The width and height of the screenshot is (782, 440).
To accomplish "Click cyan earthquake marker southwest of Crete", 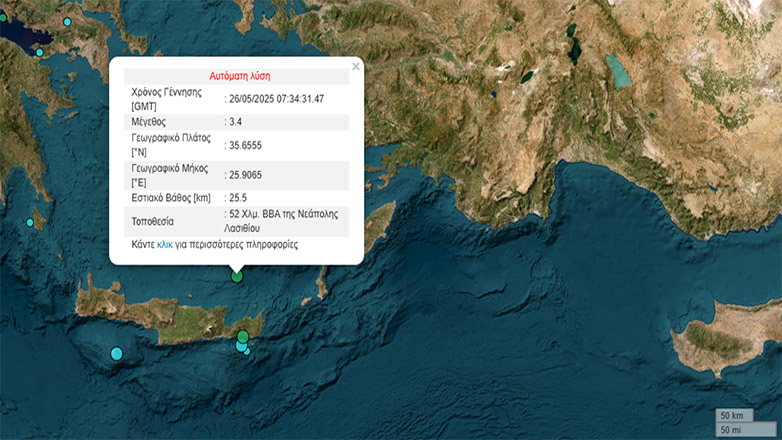I will click(x=117, y=353).
